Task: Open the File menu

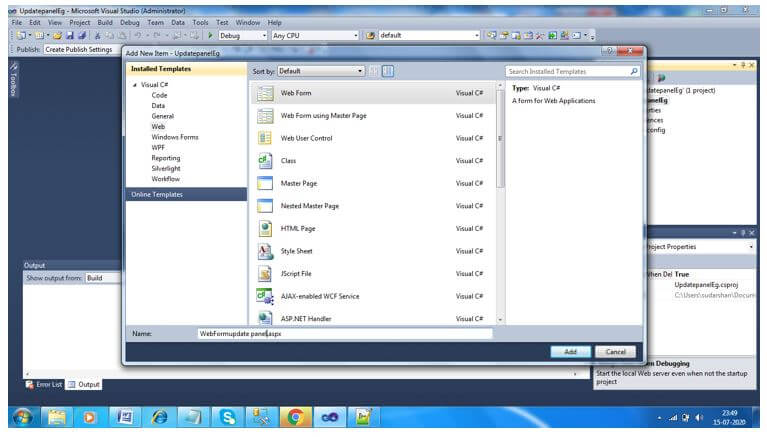Action: (17, 23)
